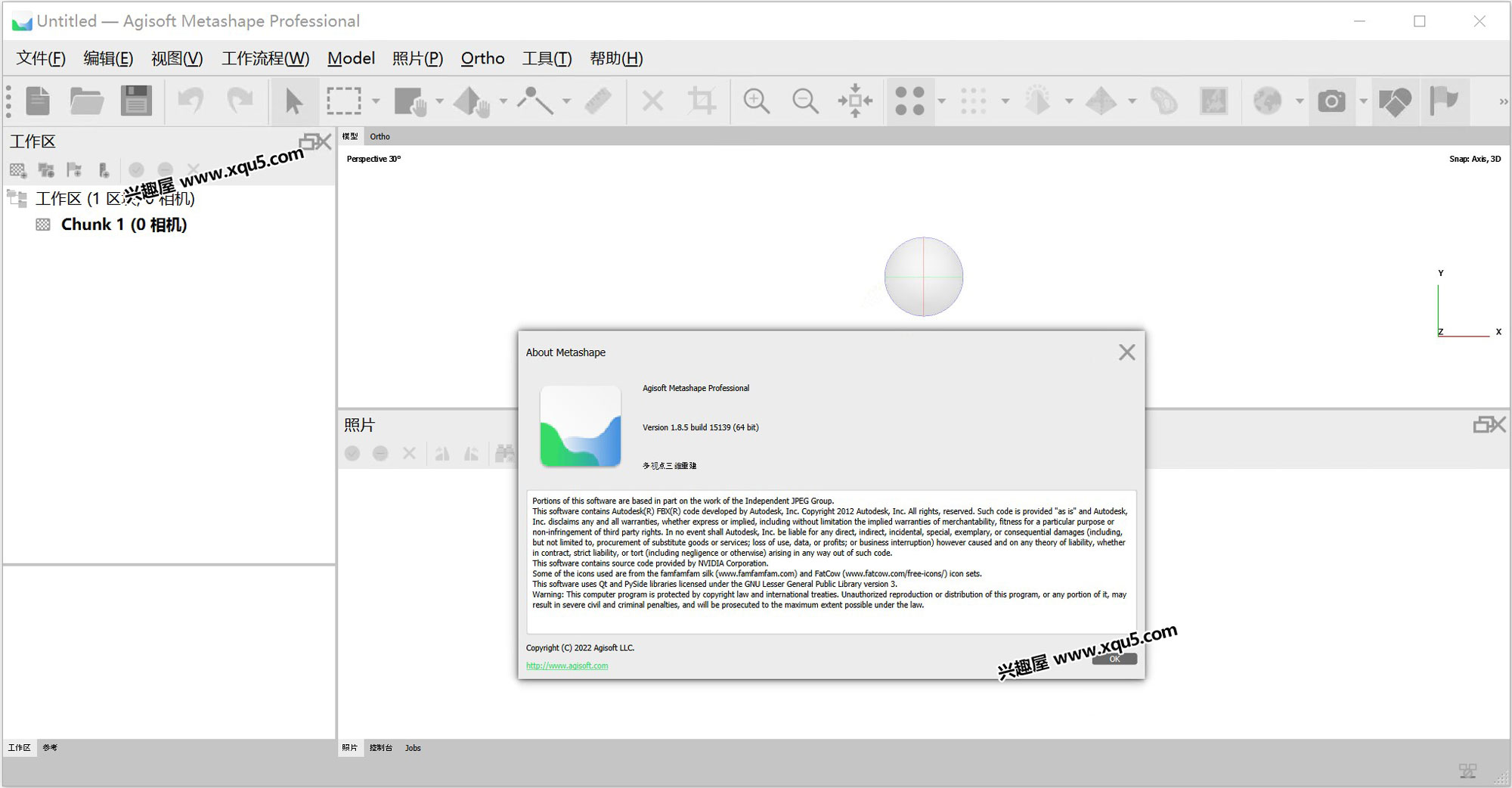Click the Crop Selection icon
1512x788 pixels.
point(702,101)
